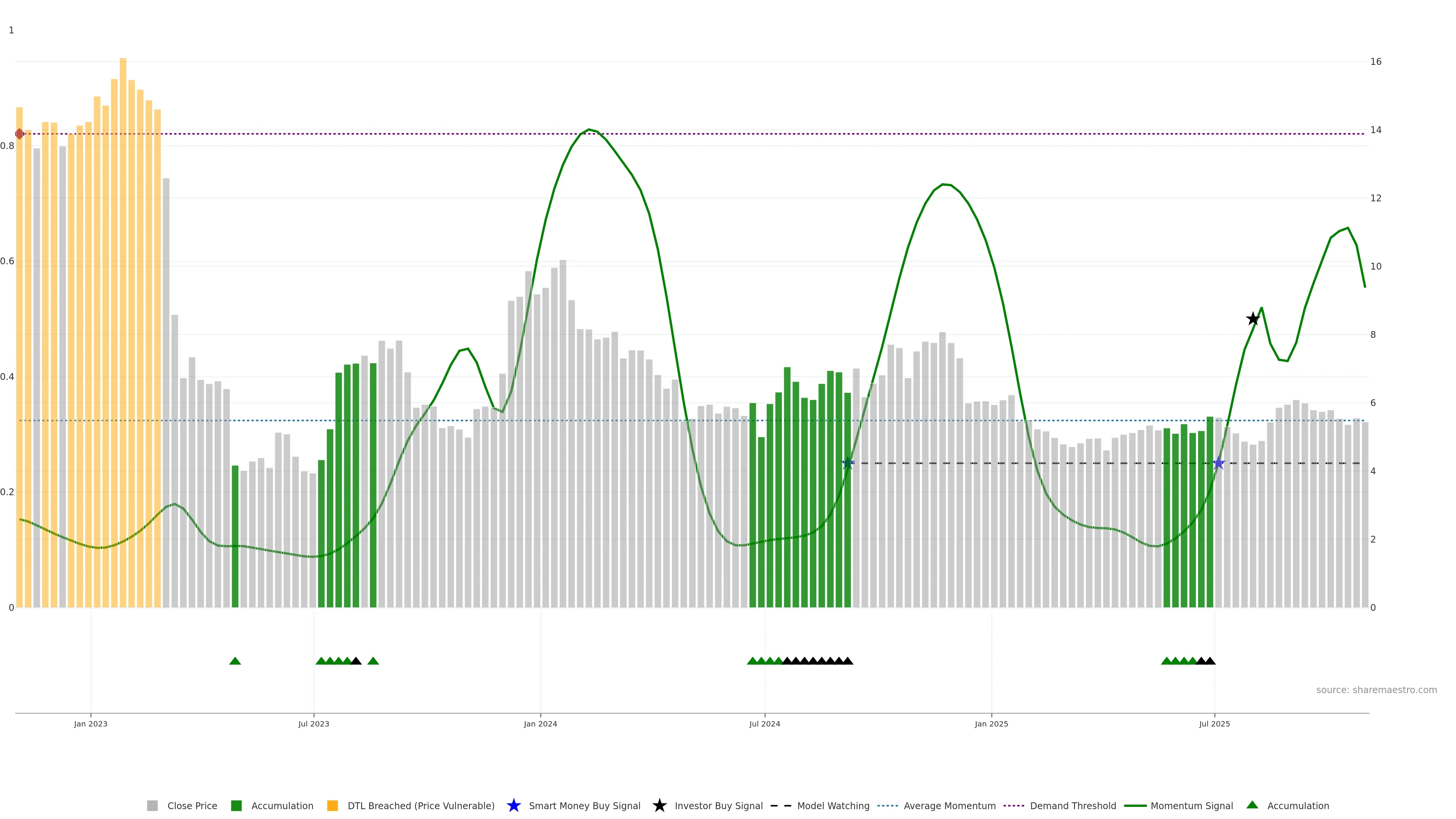The height and width of the screenshot is (819, 1456).
Task: Click the blue star marker near July 2025
Action: pos(1219,463)
